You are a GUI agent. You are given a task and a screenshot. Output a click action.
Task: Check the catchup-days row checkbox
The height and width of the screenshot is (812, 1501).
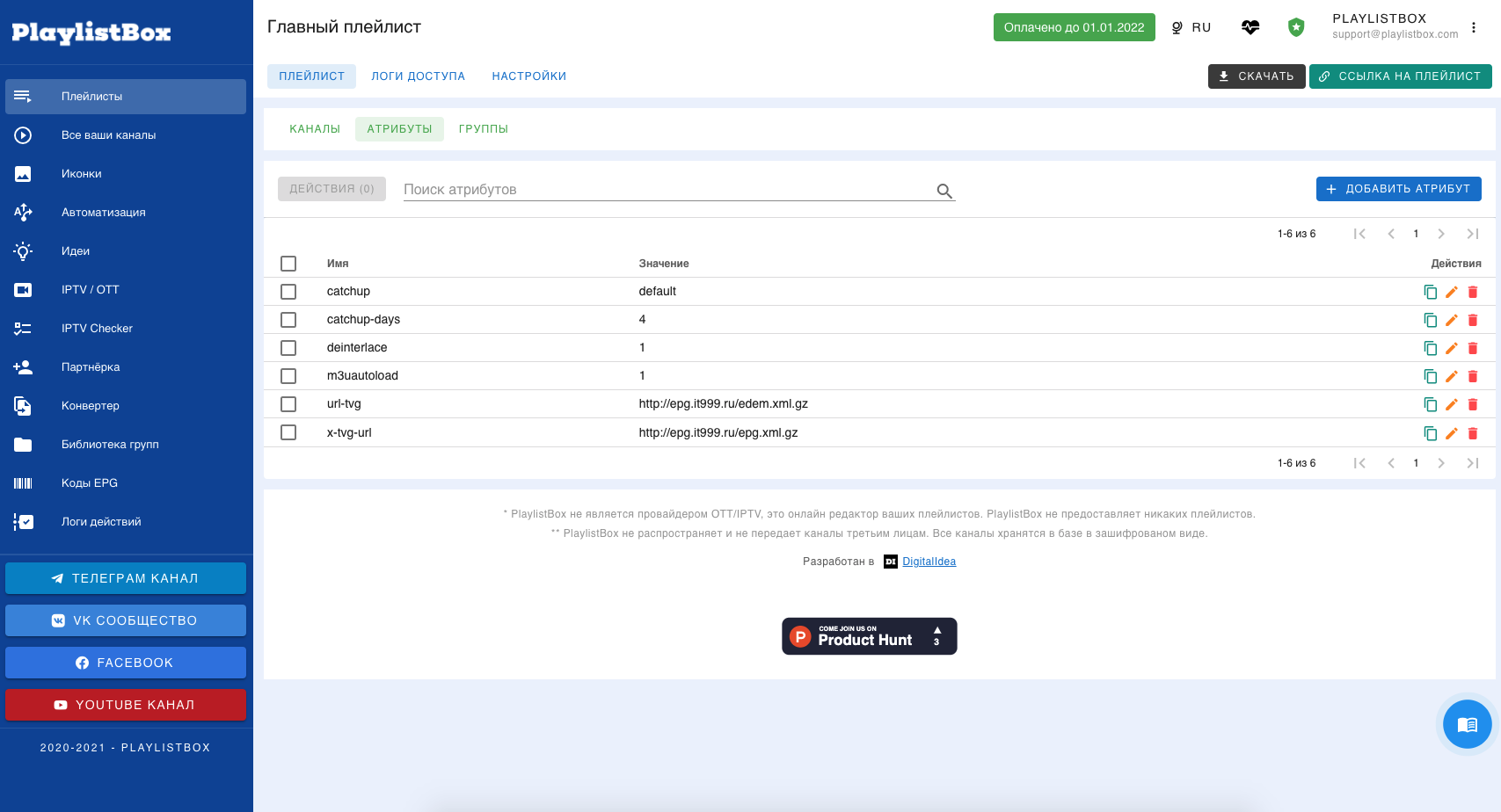(288, 320)
